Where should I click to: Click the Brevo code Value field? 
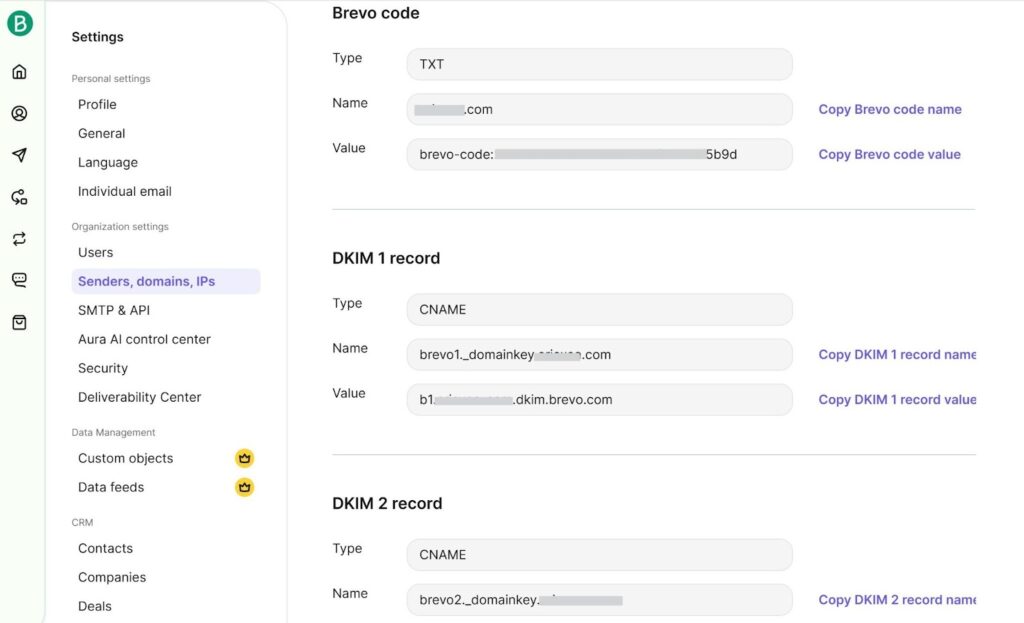coord(598,154)
